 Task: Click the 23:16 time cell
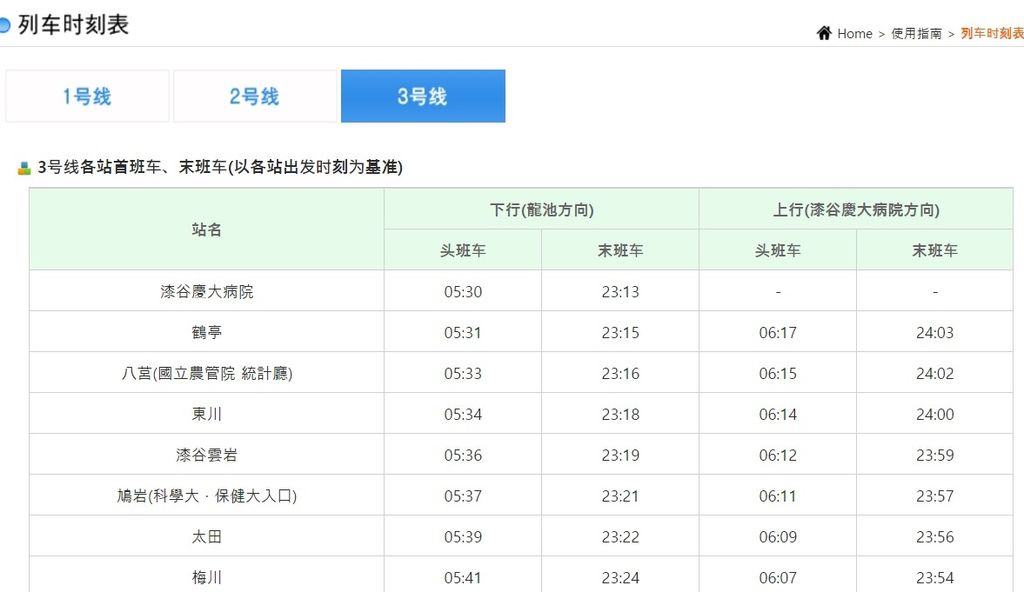coord(620,373)
